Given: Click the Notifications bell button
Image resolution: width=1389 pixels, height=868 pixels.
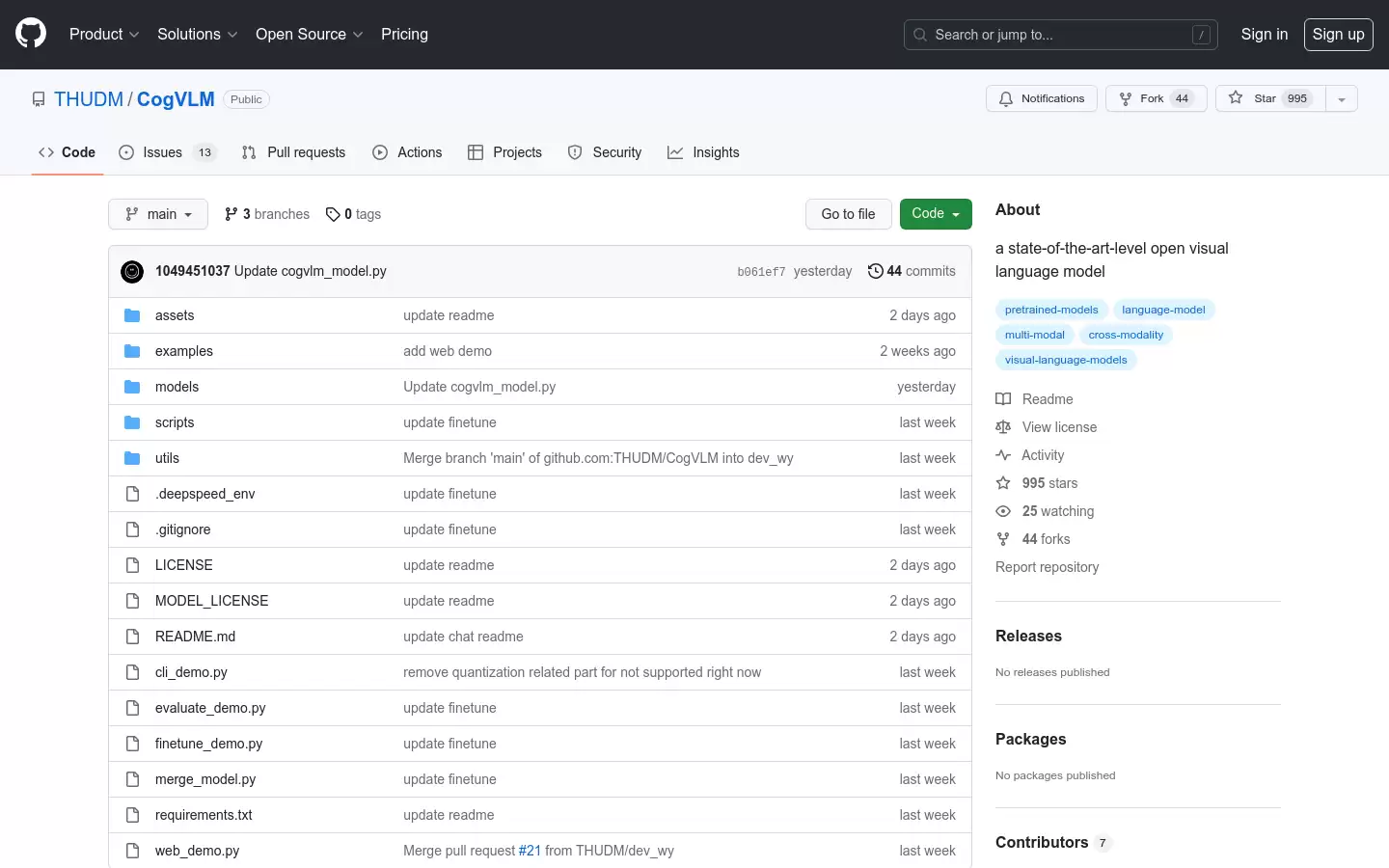Looking at the screenshot, I should [1042, 98].
